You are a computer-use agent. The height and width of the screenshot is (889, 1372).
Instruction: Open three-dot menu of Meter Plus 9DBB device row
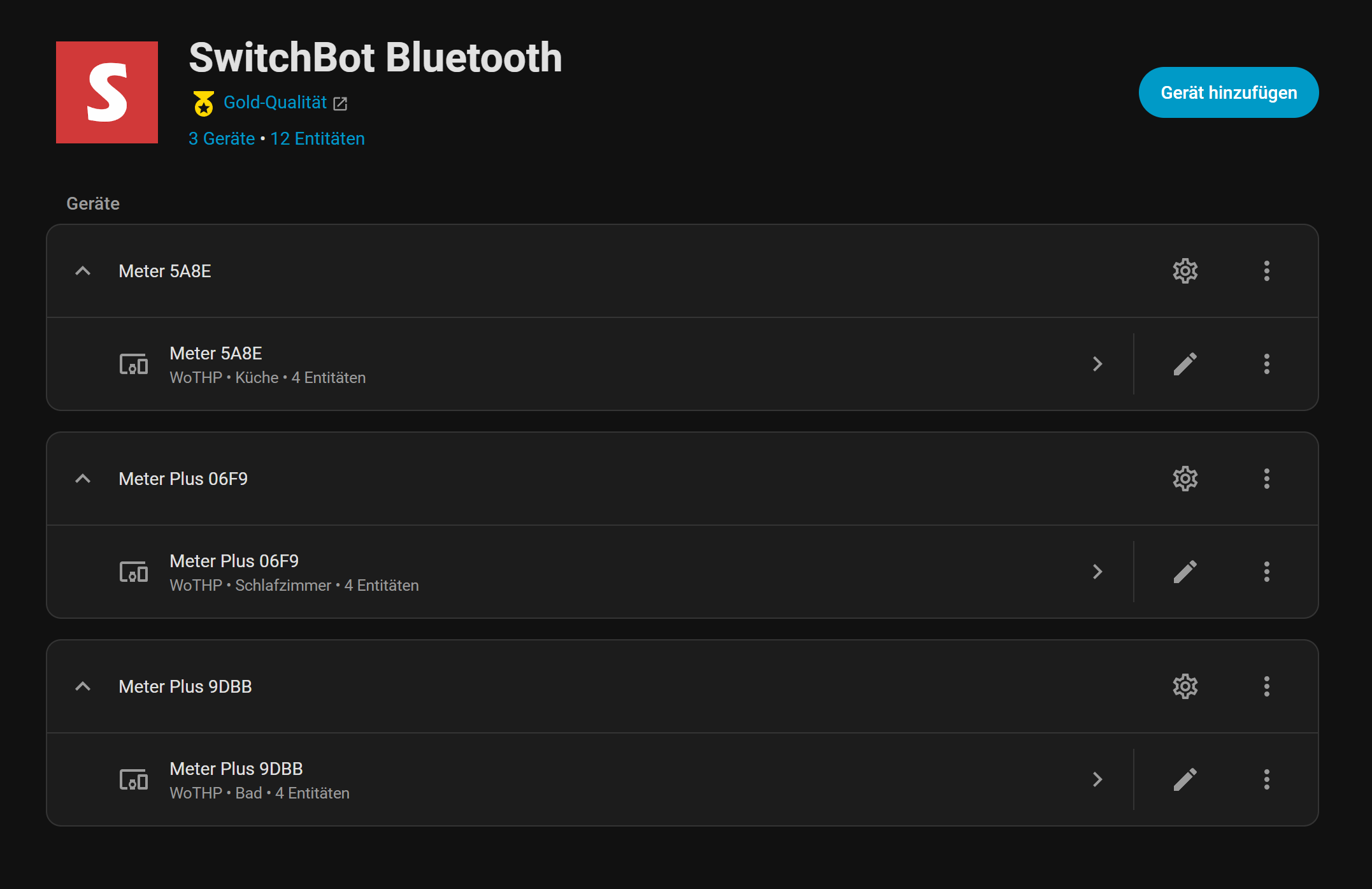click(x=1266, y=779)
